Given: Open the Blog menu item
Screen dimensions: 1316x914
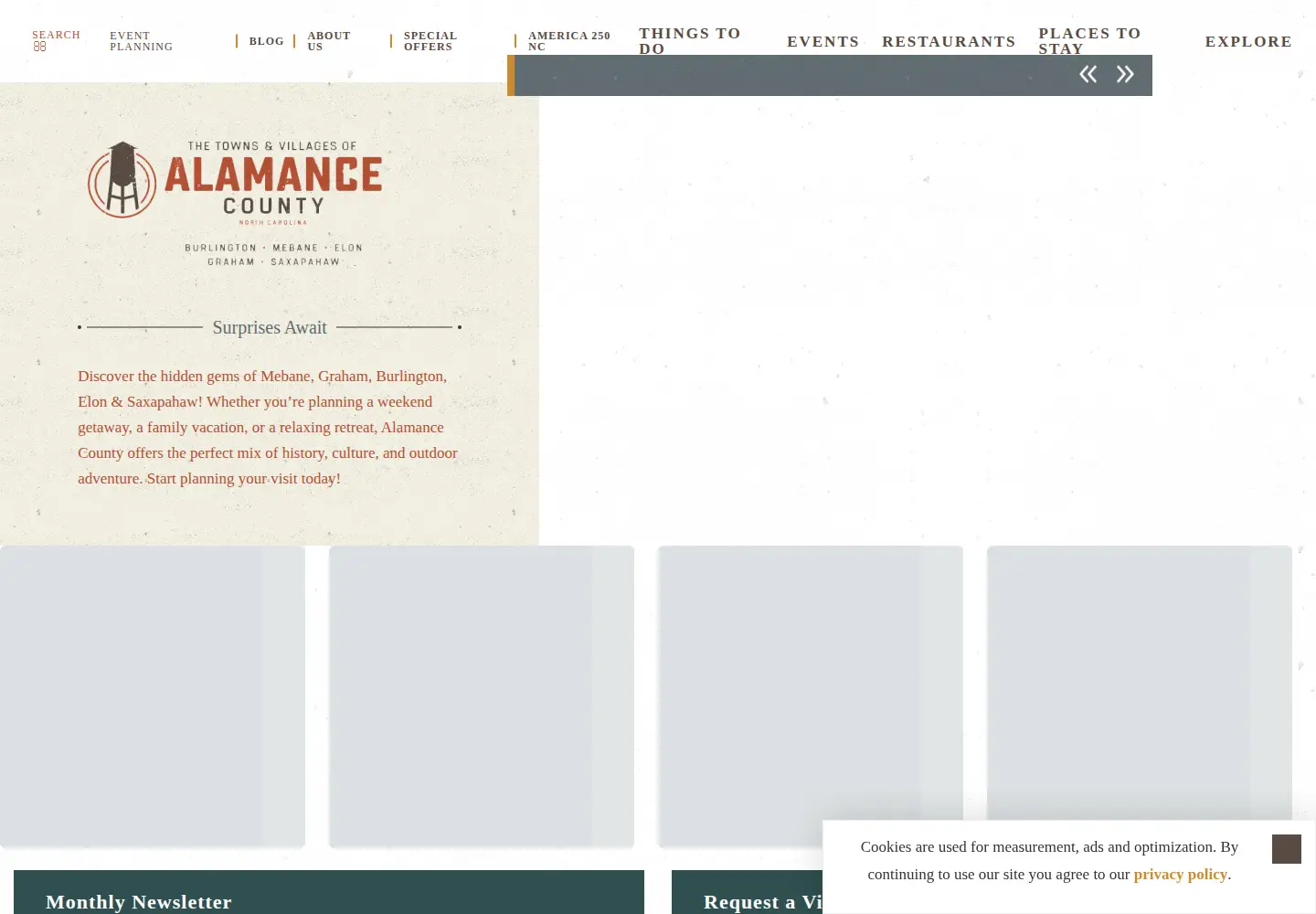Looking at the screenshot, I should [x=266, y=41].
